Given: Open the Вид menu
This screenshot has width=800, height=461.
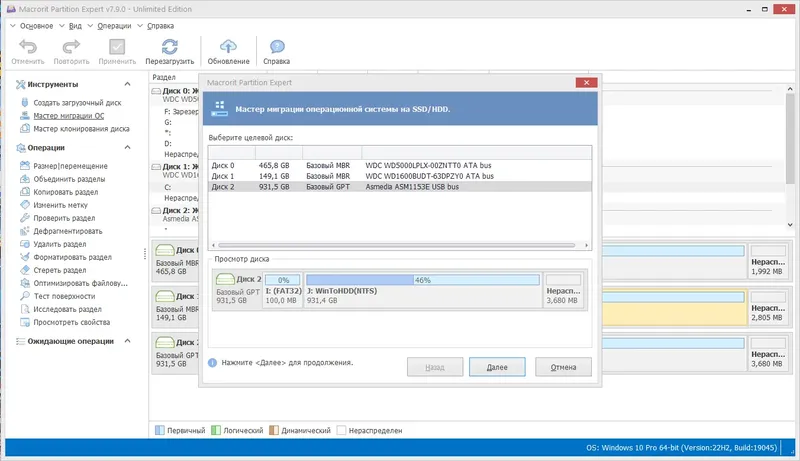Looking at the screenshot, I should [75, 25].
